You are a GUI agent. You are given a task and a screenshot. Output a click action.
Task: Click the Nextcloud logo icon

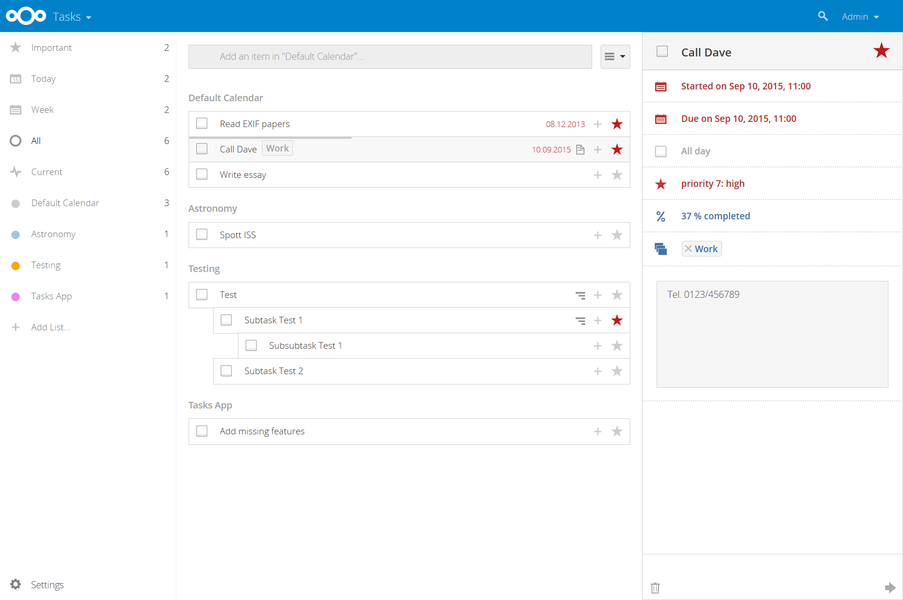[x=26, y=16]
